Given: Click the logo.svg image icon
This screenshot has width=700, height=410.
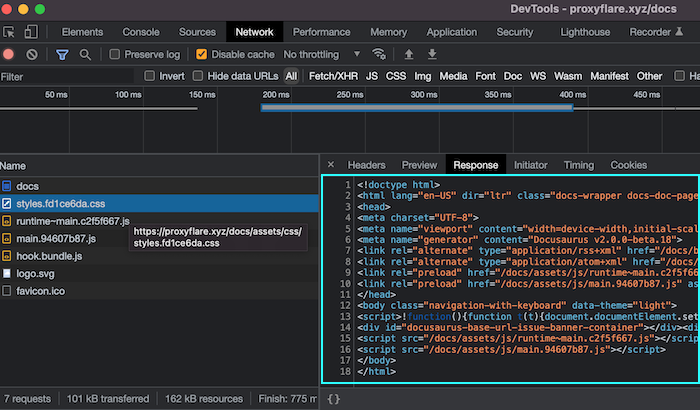Looking at the screenshot, I should [7, 273].
